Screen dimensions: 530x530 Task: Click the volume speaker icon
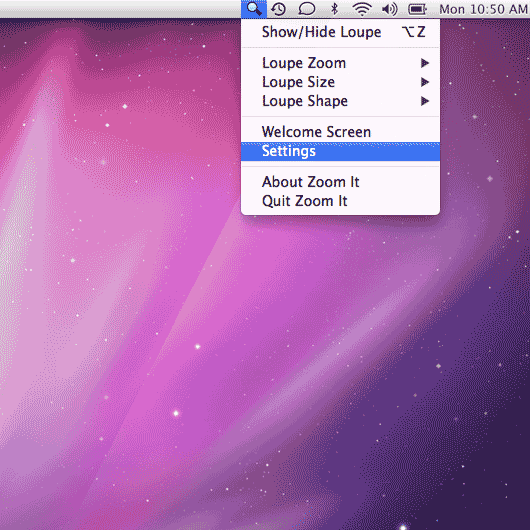click(389, 9)
